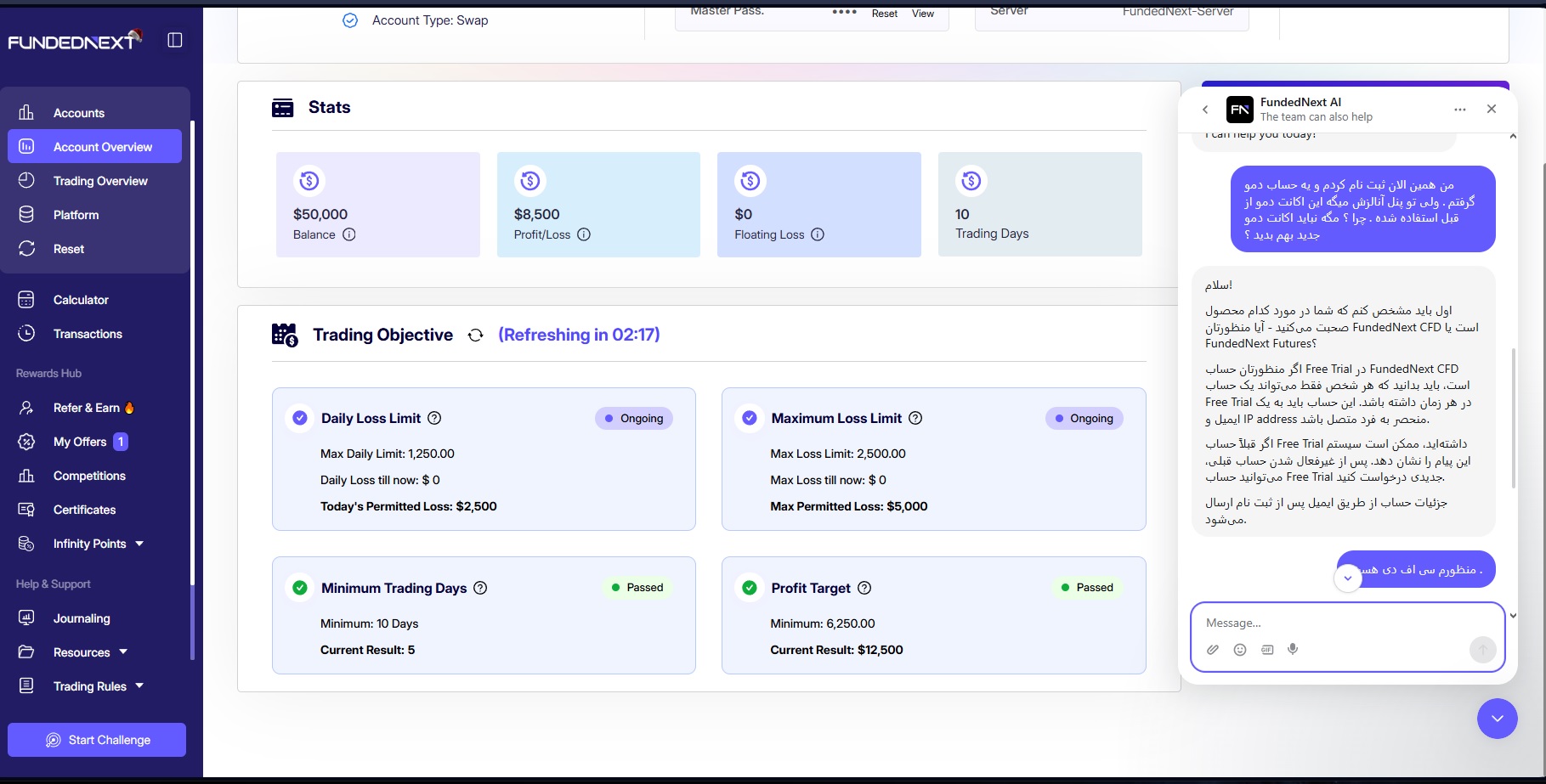Screen dimensions: 1546x784
Task: Click the microphone icon in chat
Action: [1293, 650]
